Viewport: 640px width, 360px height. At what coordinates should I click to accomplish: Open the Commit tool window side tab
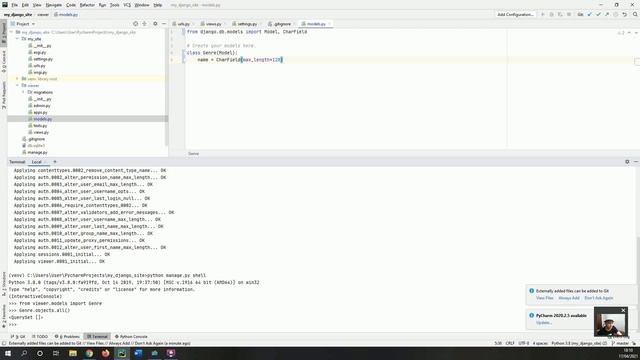click(x=4, y=62)
